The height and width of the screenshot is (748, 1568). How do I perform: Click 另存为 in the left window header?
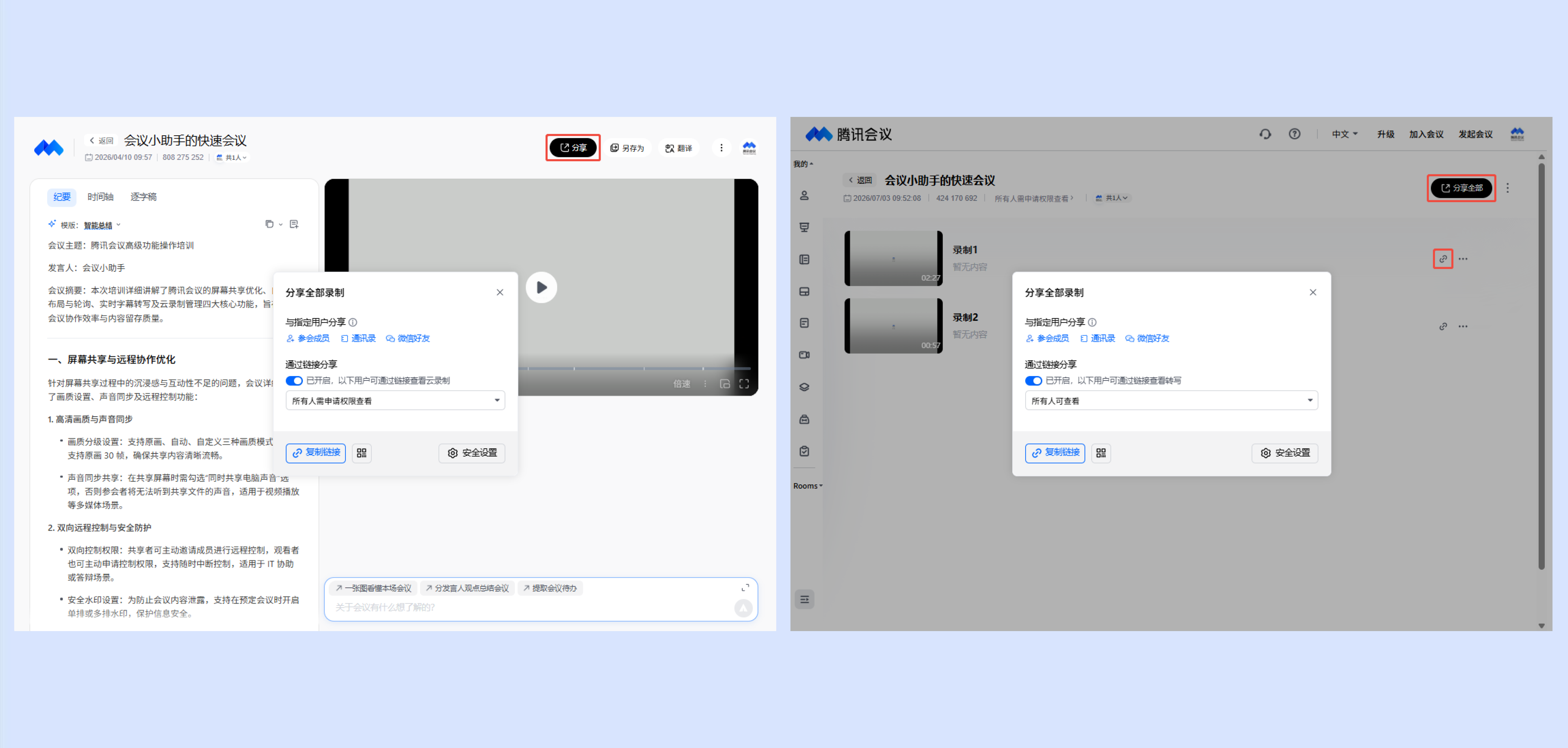tap(627, 148)
